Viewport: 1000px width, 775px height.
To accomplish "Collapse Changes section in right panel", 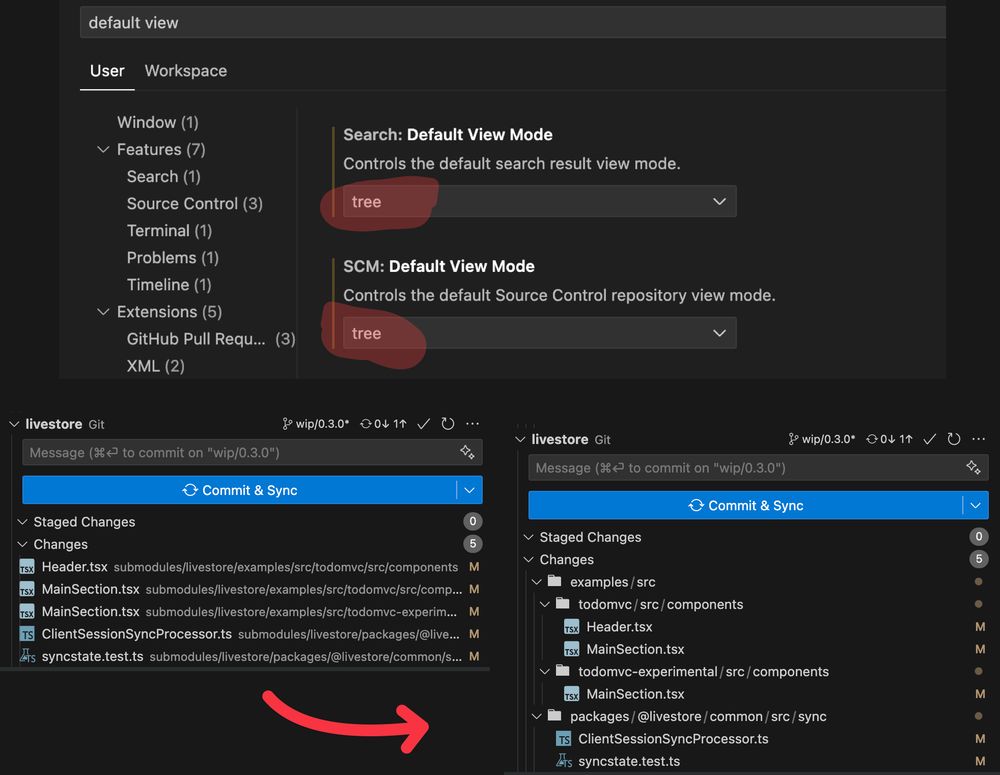I will pyautogui.click(x=529, y=559).
